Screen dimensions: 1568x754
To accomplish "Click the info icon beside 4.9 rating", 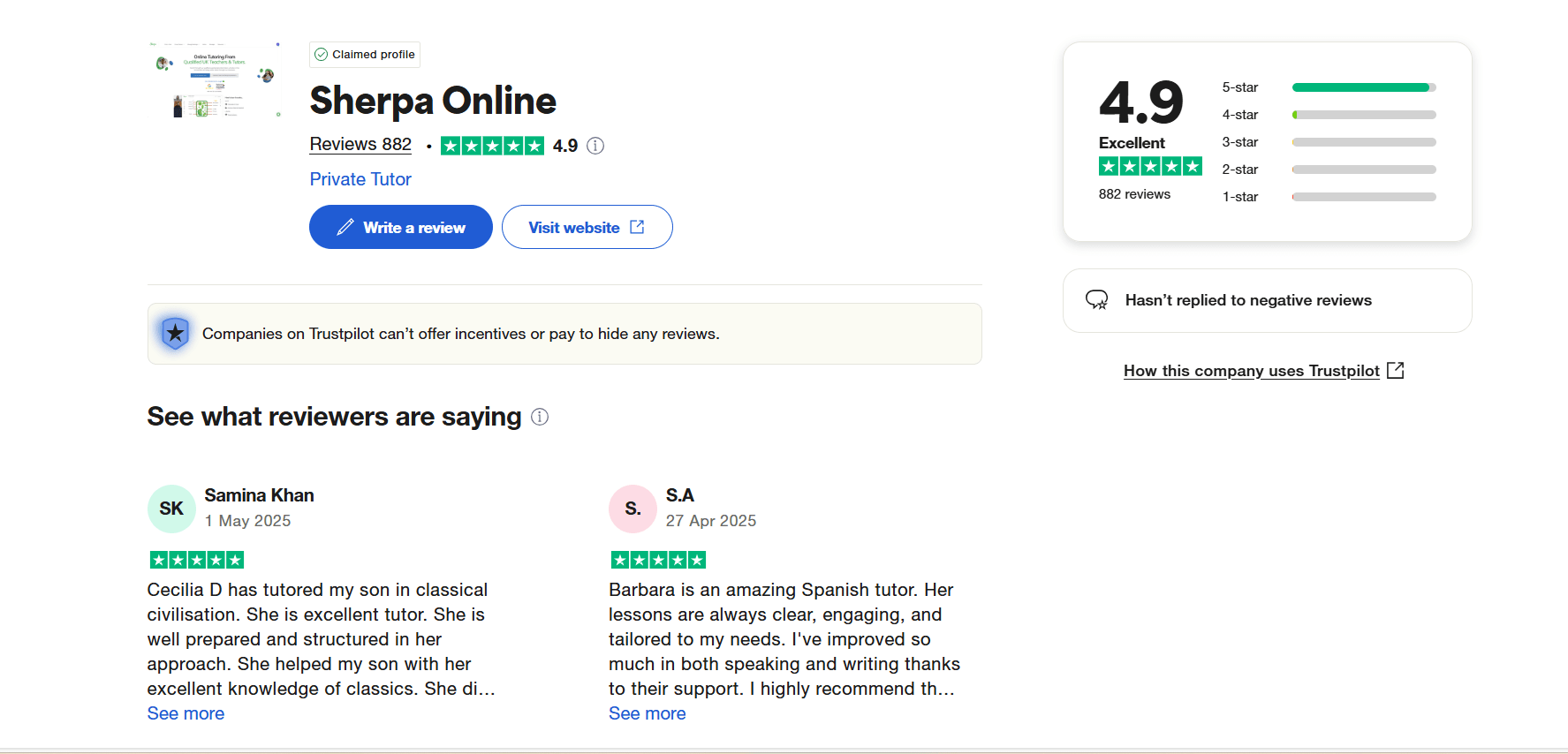I will [x=595, y=146].
